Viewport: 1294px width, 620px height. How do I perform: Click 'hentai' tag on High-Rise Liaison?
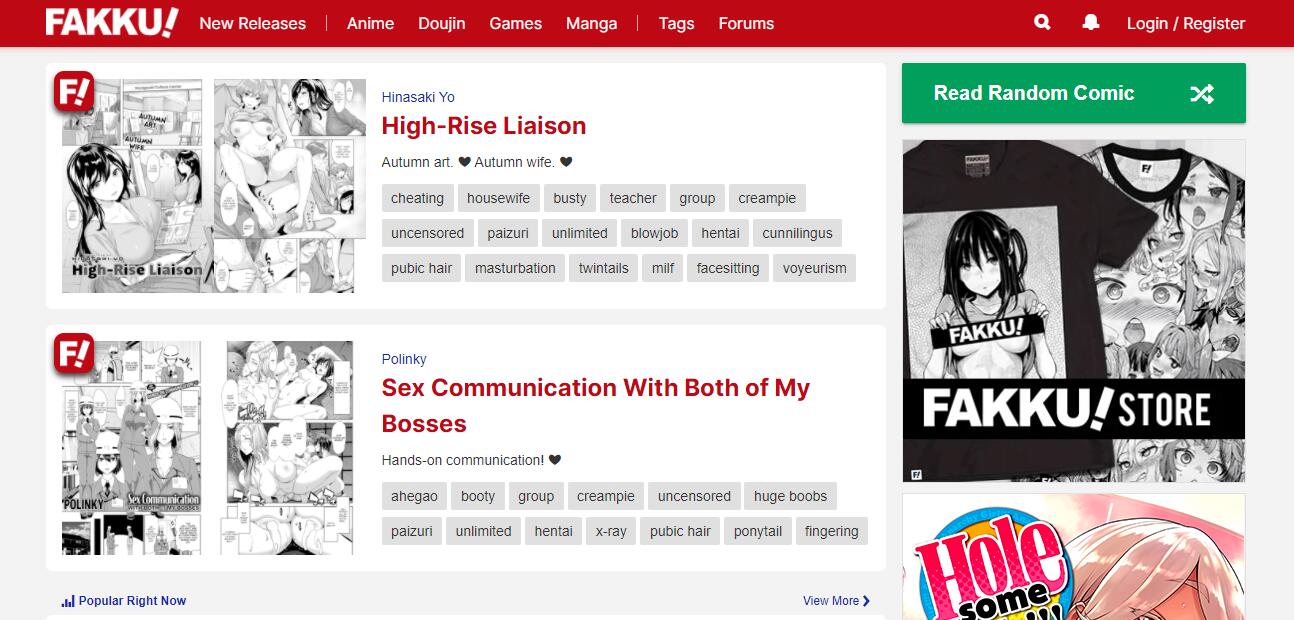coord(720,233)
